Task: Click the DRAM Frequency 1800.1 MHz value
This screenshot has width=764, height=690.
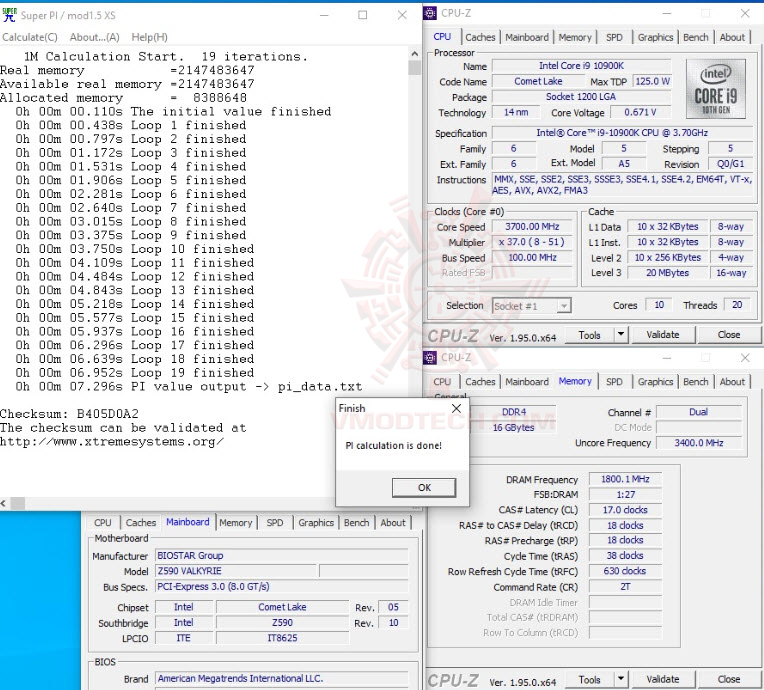Action: click(625, 479)
